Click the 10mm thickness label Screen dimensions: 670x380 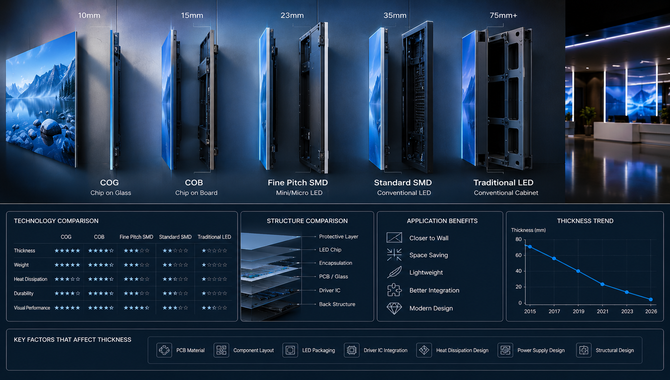click(x=89, y=15)
